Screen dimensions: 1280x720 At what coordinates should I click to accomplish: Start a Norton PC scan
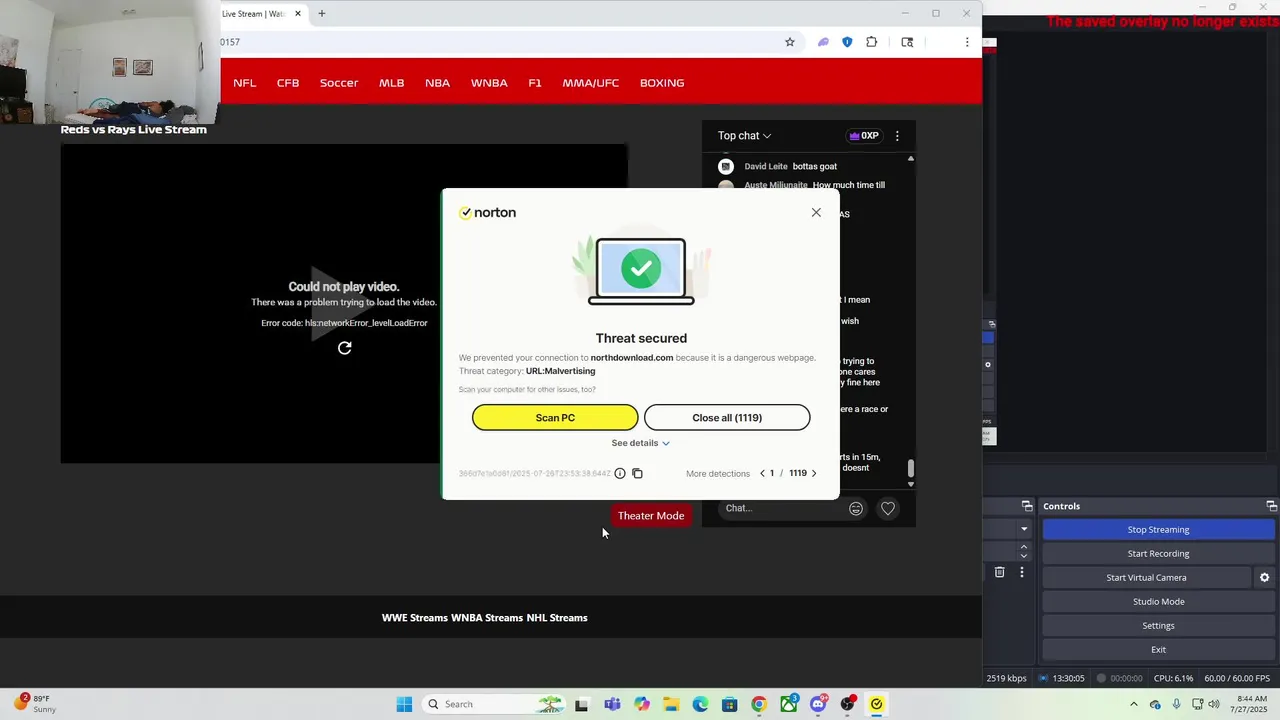click(555, 418)
